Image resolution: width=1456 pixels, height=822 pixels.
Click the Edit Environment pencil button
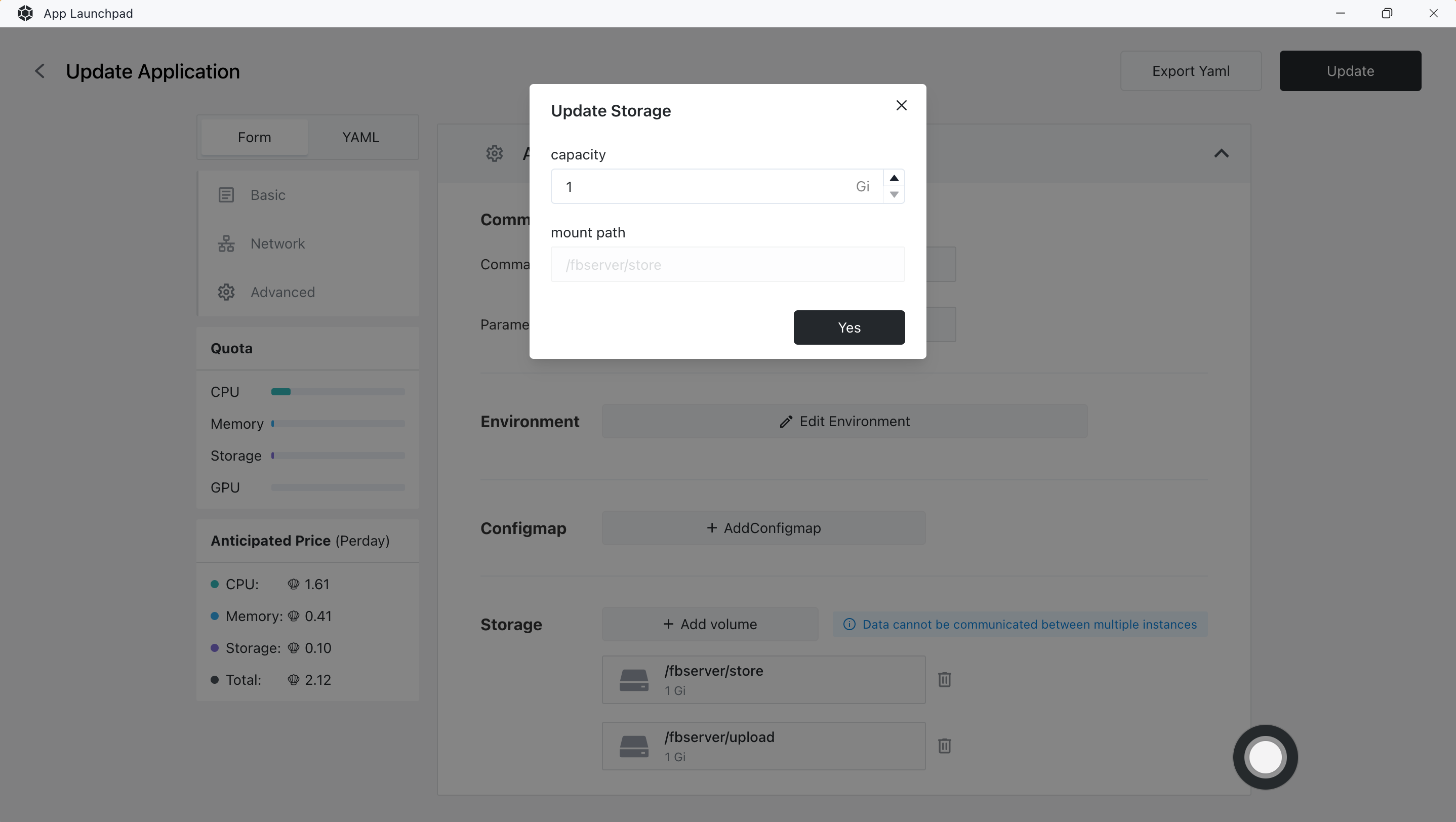(x=844, y=422)
